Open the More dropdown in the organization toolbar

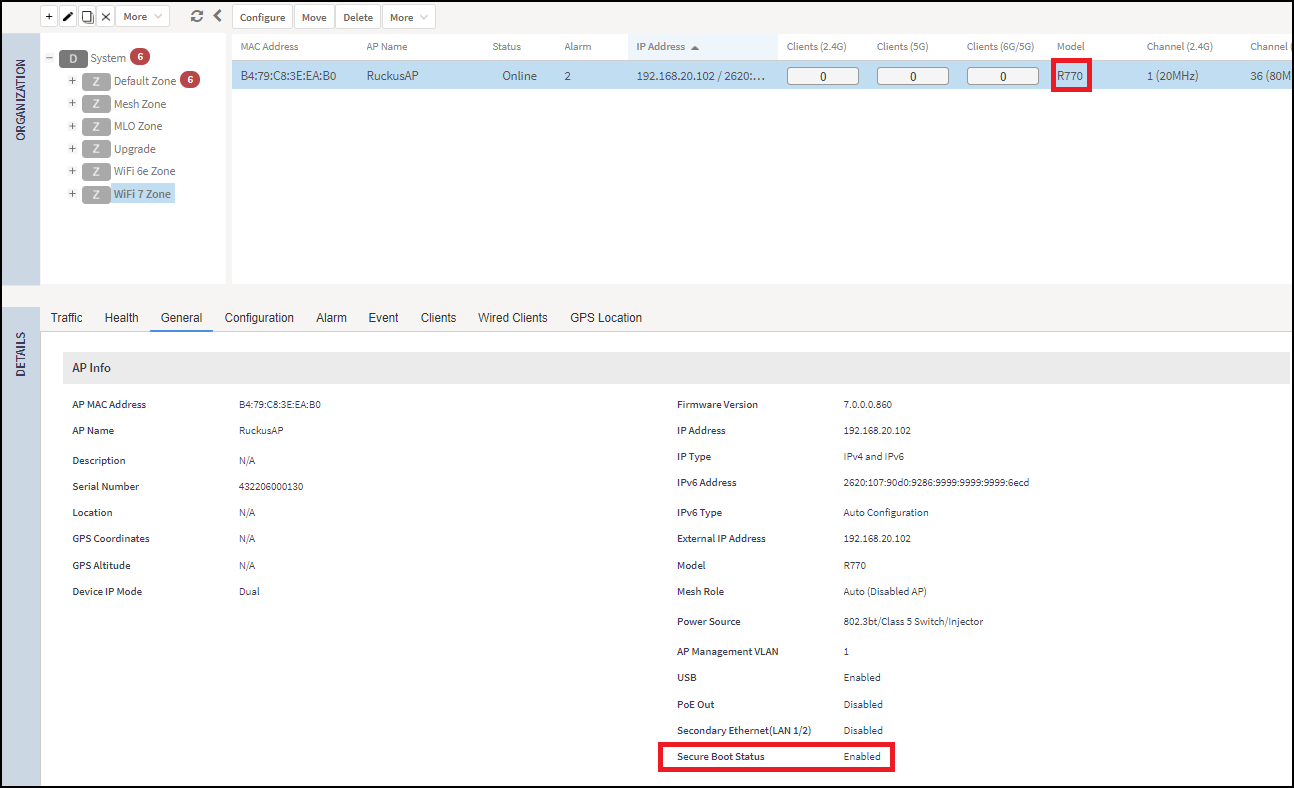coord(142,17)
